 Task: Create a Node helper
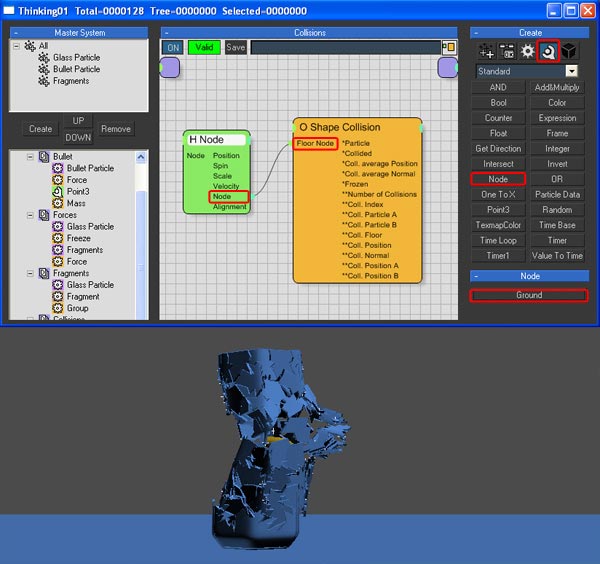pos(498,179)
